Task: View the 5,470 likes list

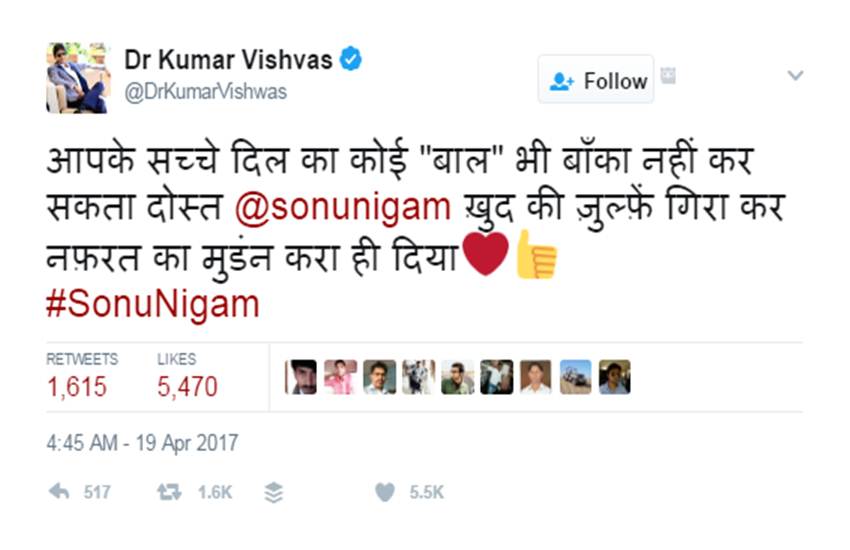Action: coord(187,387)
